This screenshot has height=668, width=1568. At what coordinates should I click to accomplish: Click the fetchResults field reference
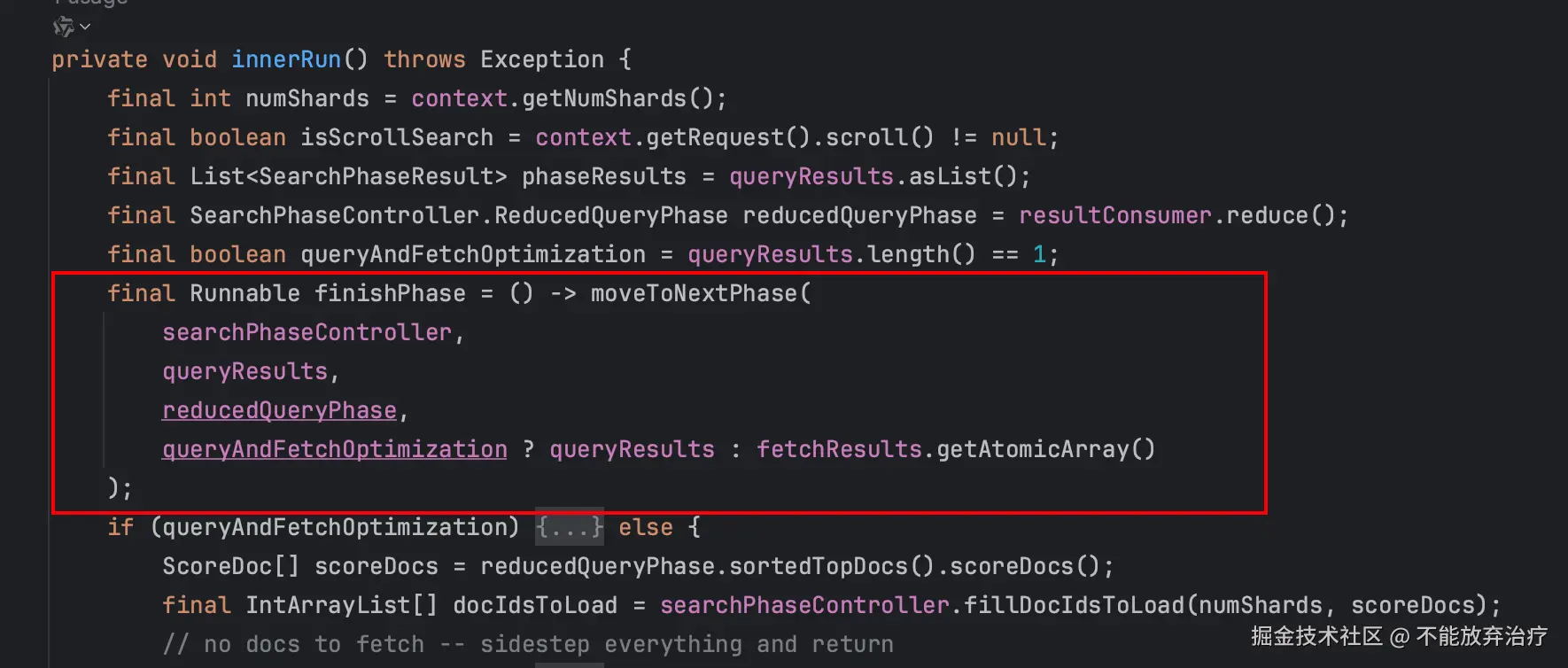coord(839,449)
